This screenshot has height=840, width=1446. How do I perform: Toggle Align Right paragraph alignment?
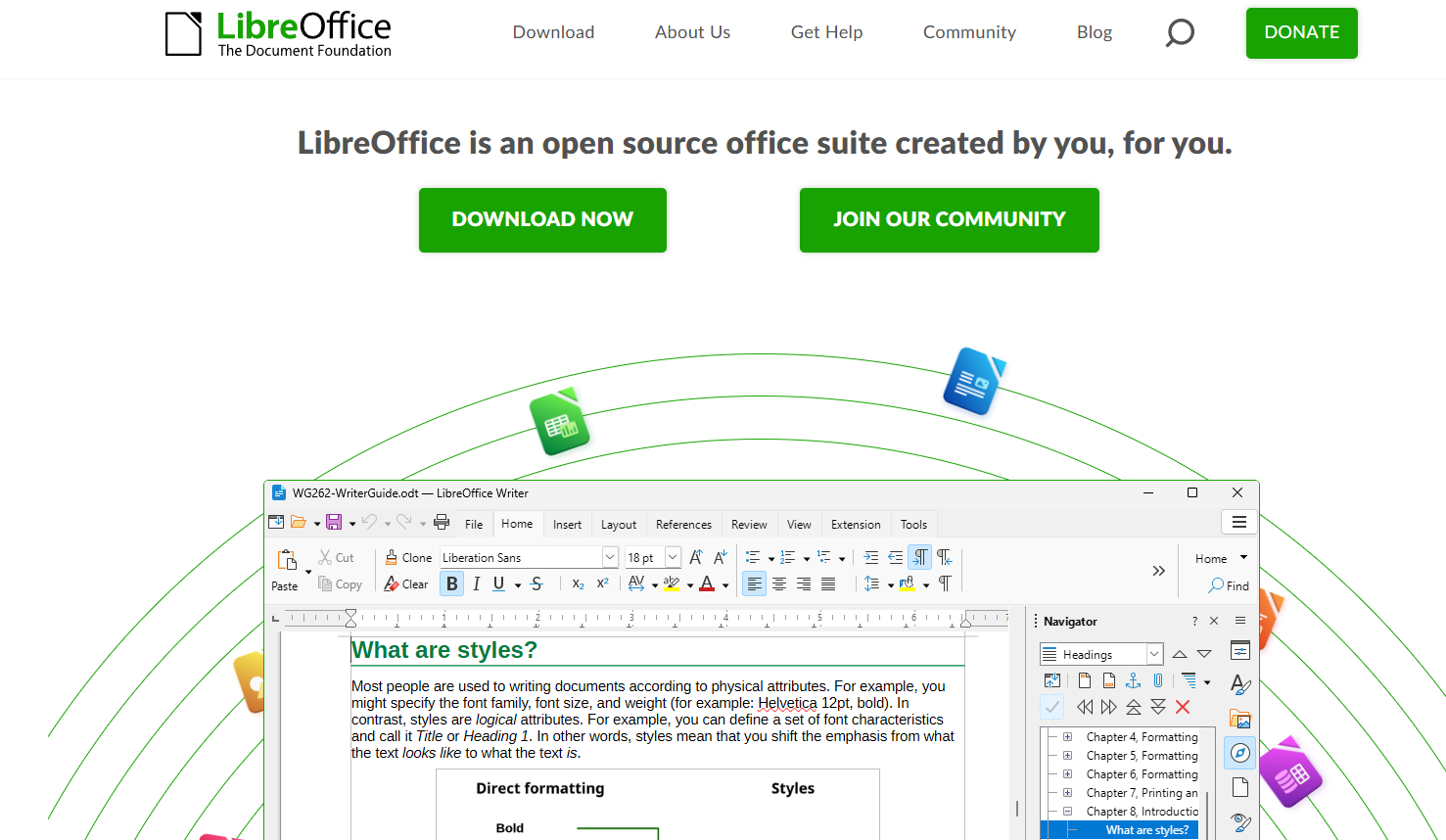(x=804, y=583)
